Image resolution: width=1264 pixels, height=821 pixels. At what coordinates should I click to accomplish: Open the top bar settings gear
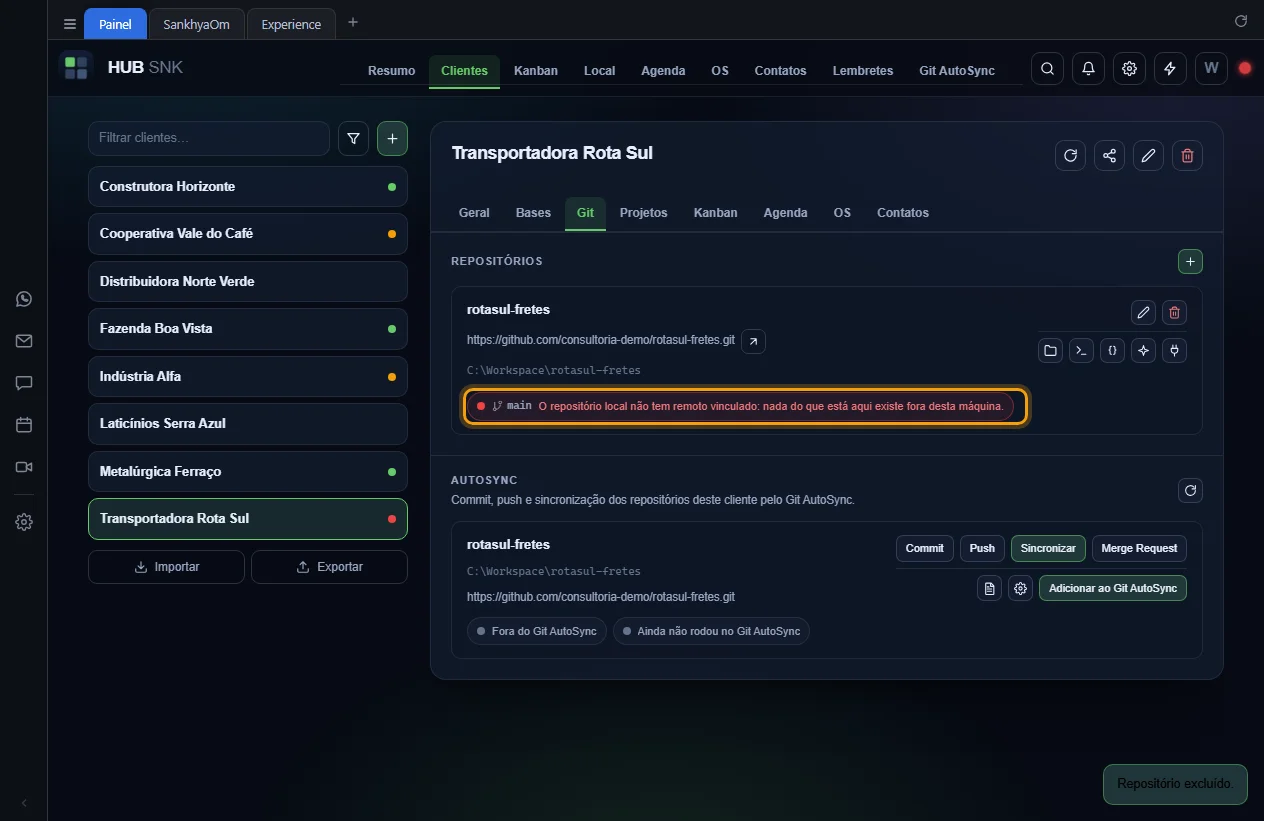click(x=1129, y=69)
